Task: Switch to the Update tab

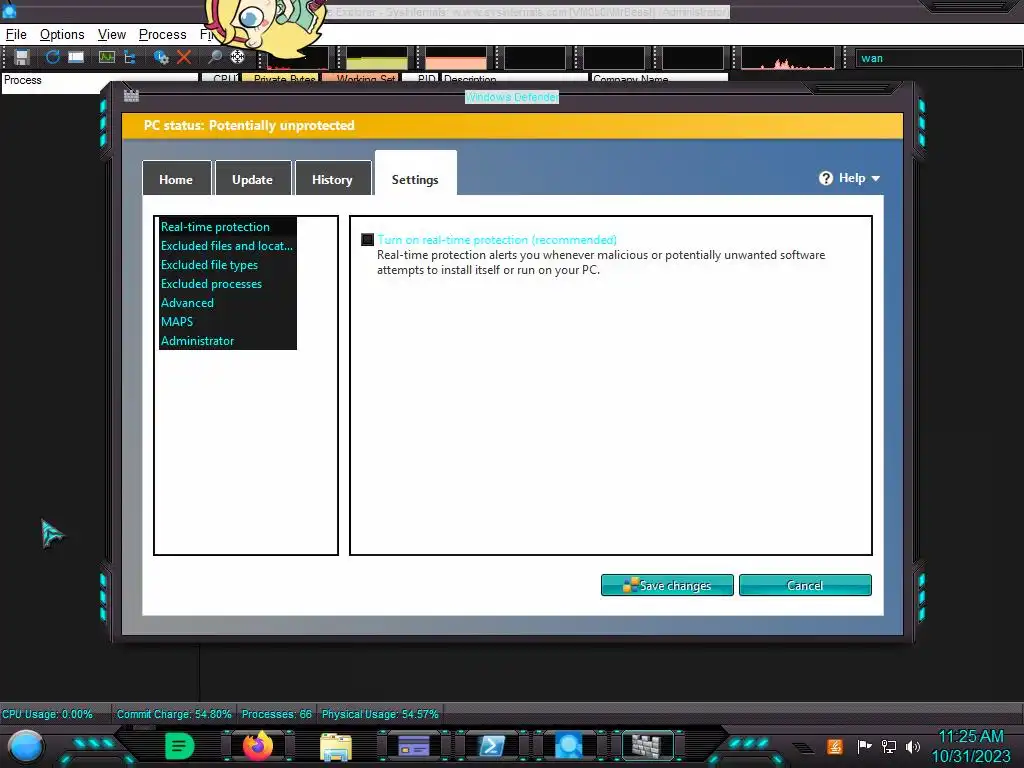Action: point(253,179)
